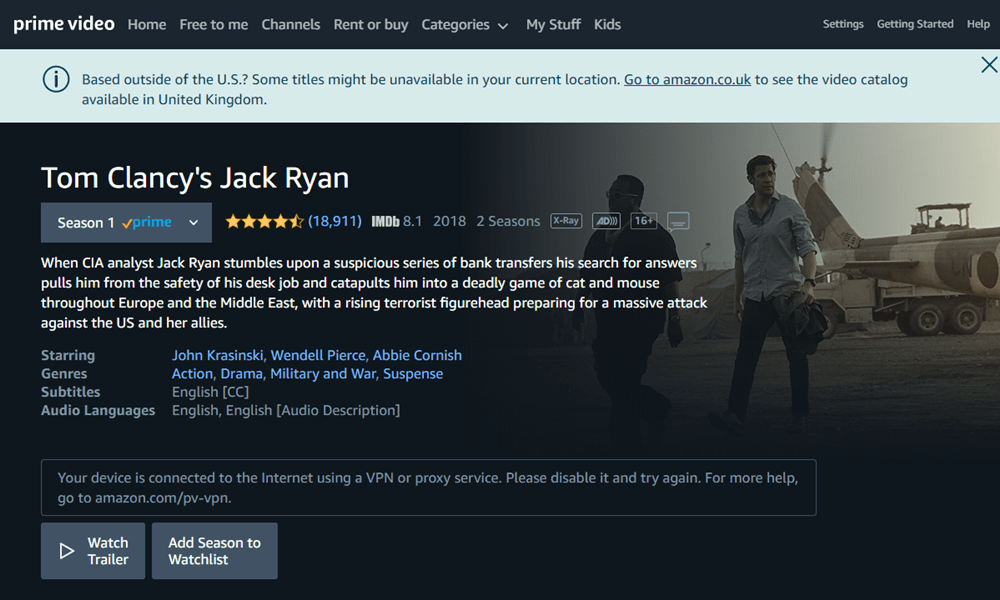Click the star rating icons
The height and width of the screenshot is (600, 1000).
(x=264, y=222)
